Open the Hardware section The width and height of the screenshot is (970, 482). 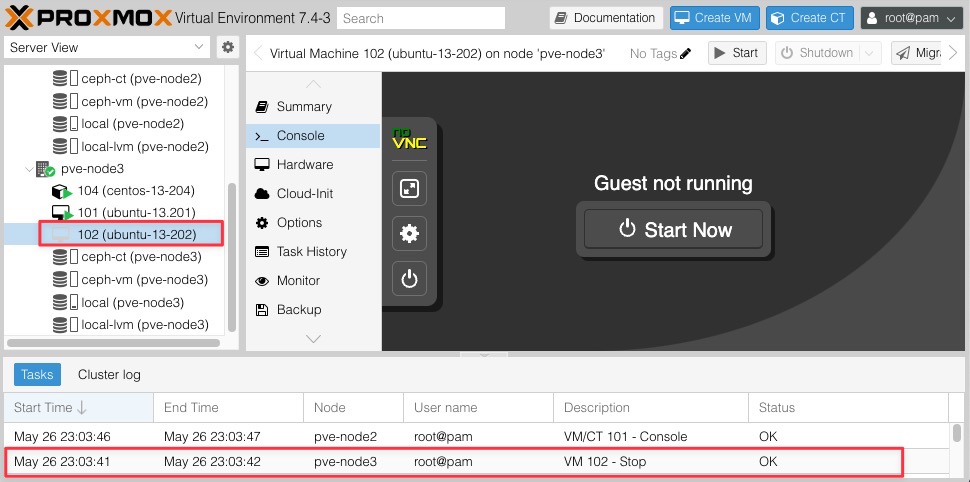pos(313,165)
